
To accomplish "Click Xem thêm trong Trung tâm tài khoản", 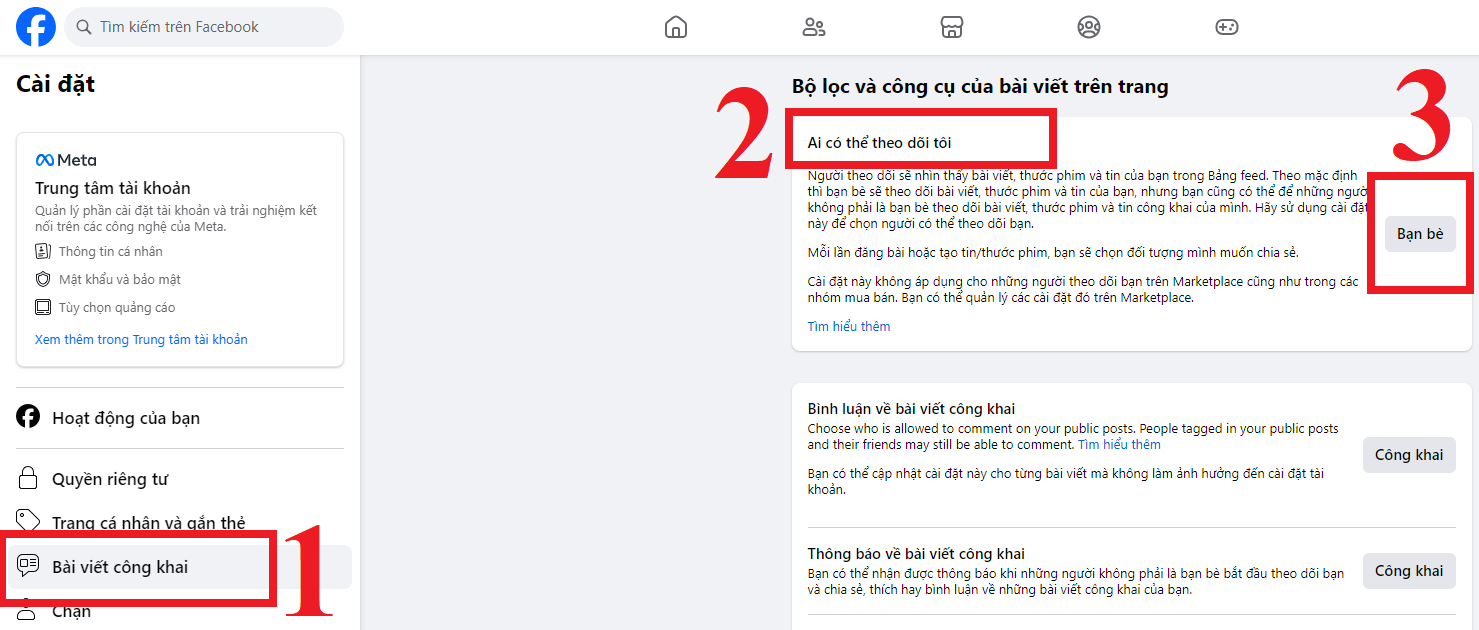I will tap(141, 340).
